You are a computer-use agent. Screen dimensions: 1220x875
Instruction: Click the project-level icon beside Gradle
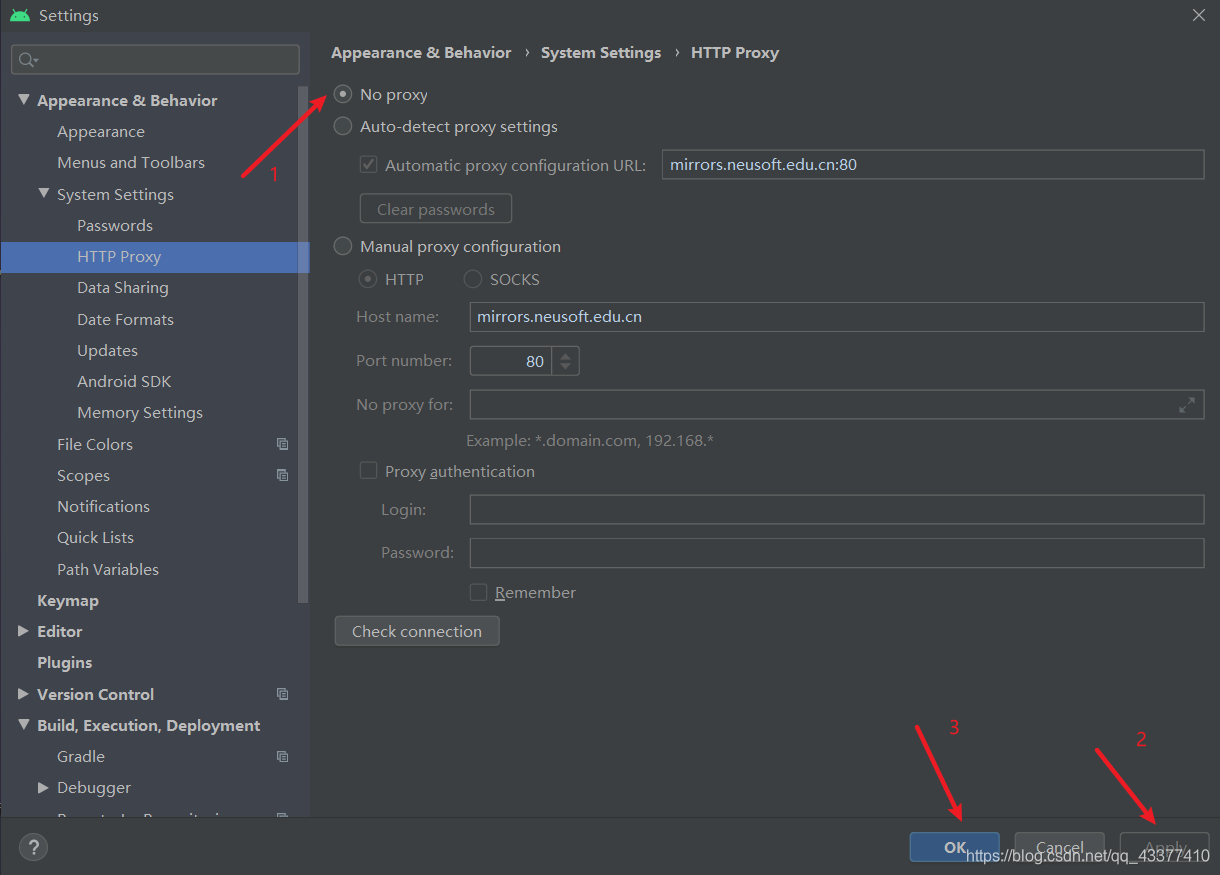[283, 756]
